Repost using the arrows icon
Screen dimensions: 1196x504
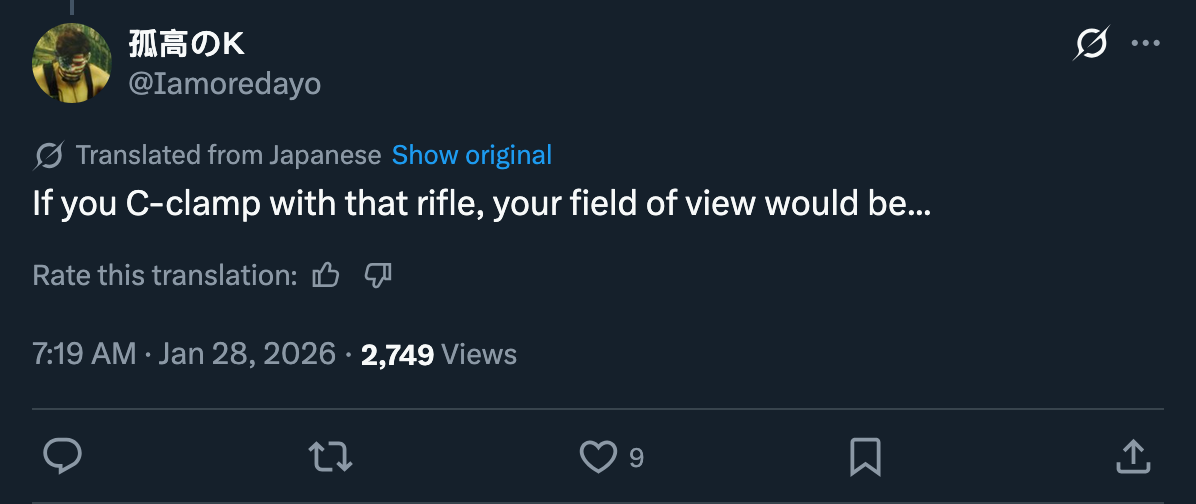click(330, 457)
